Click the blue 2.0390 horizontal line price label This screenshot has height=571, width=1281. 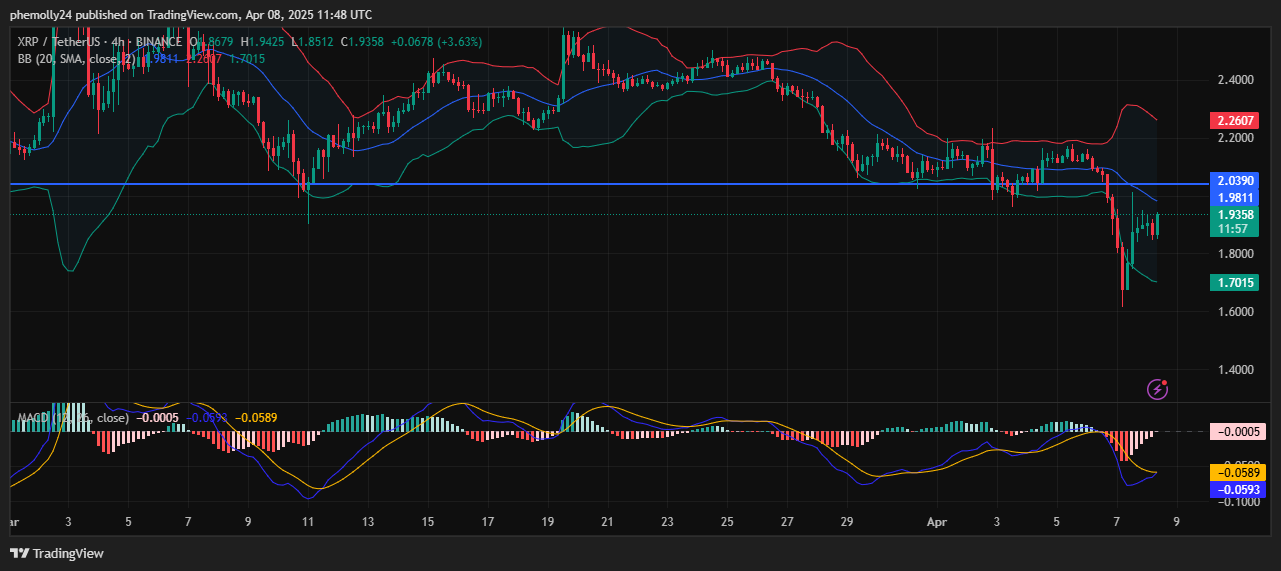pos(1238,181)
